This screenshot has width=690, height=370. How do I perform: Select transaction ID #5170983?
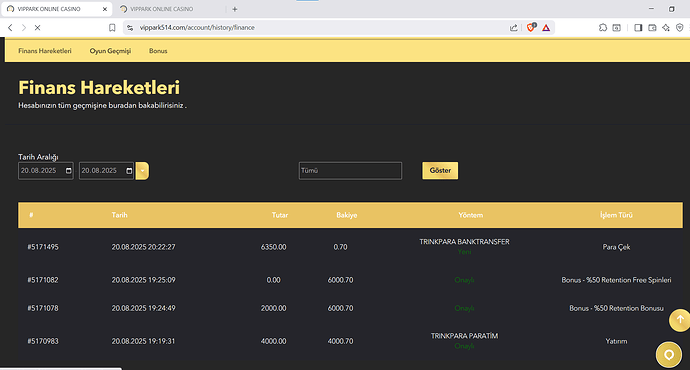pyautogui.click(x=43, y=341)
